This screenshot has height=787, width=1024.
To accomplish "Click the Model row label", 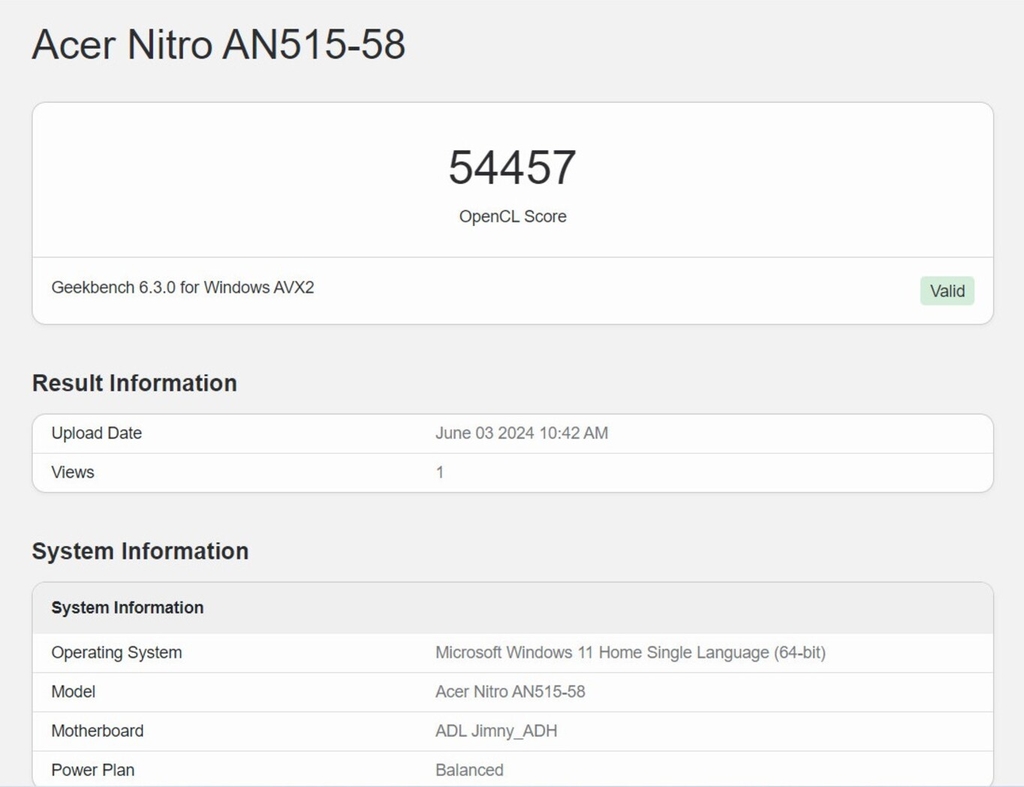I will [x=73, y=692].
